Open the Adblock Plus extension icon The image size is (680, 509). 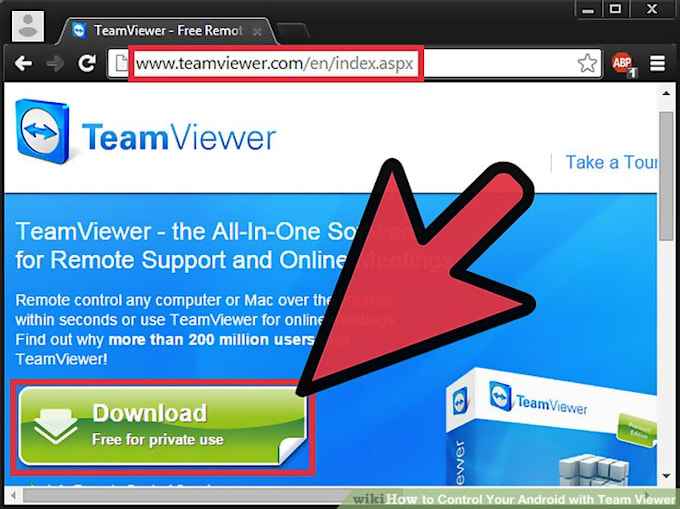[623, 64]
